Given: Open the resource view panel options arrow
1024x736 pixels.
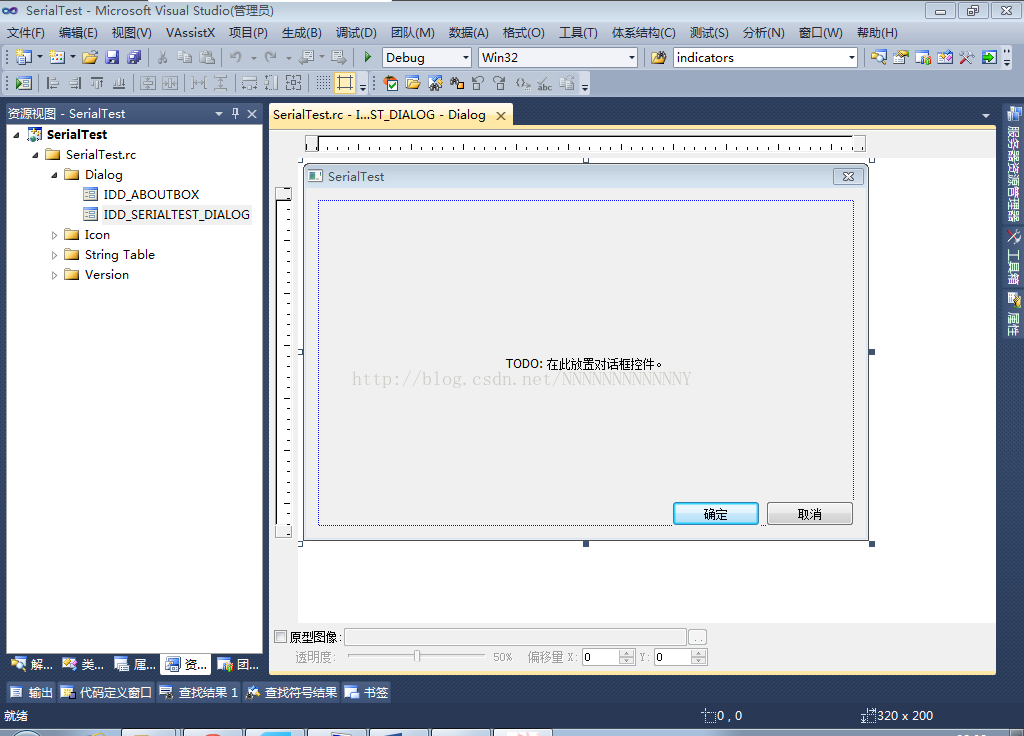Looking at the screenshot, I should 219,114.
